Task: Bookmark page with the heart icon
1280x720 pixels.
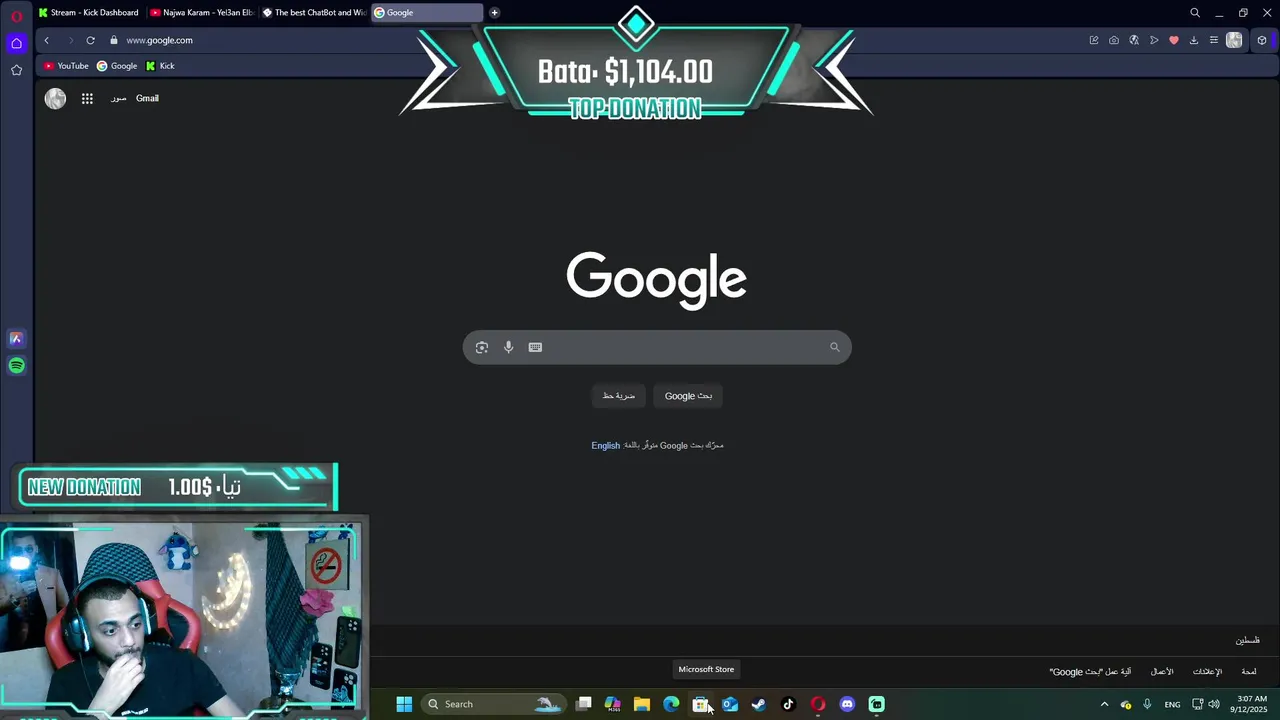Action: click(1174, 40)
